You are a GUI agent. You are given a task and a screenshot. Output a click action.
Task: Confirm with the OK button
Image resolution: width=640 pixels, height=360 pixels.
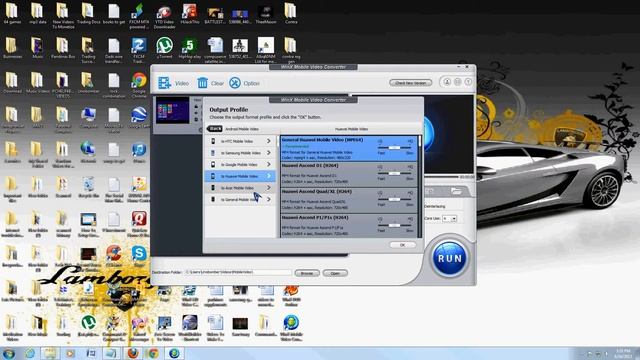[x=402, y=245]
